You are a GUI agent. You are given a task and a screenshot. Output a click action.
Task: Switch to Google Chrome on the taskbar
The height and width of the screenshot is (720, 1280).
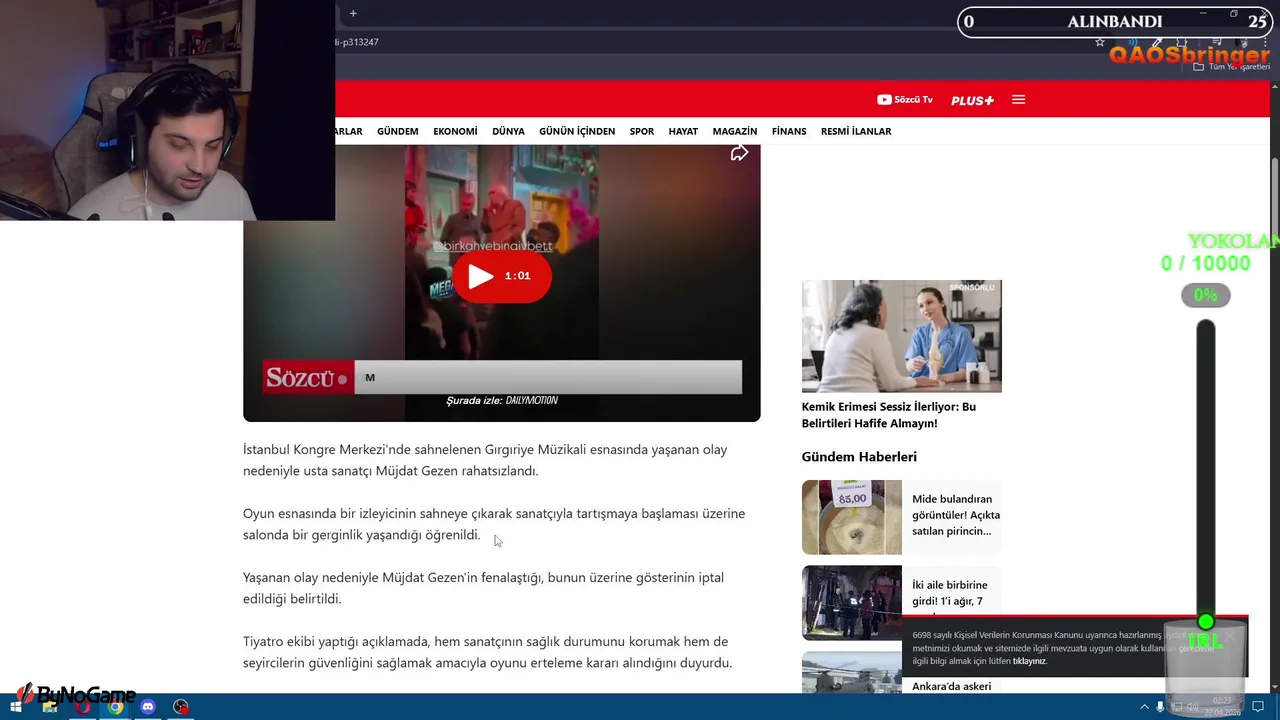pyautogui.click(x=116, y=707)
